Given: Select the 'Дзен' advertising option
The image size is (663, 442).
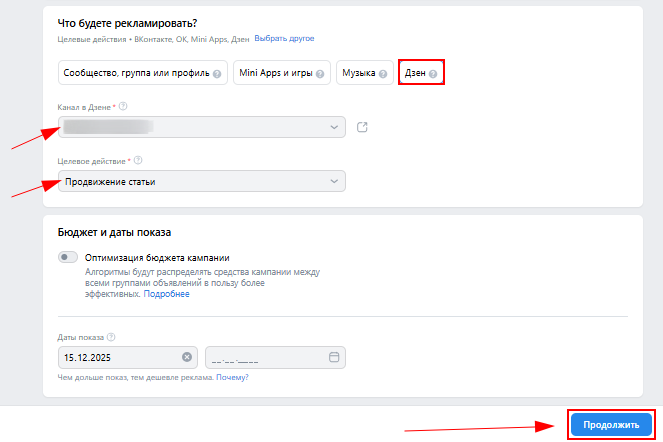Looking at the screenshot, I should click(x=420, y=73).
